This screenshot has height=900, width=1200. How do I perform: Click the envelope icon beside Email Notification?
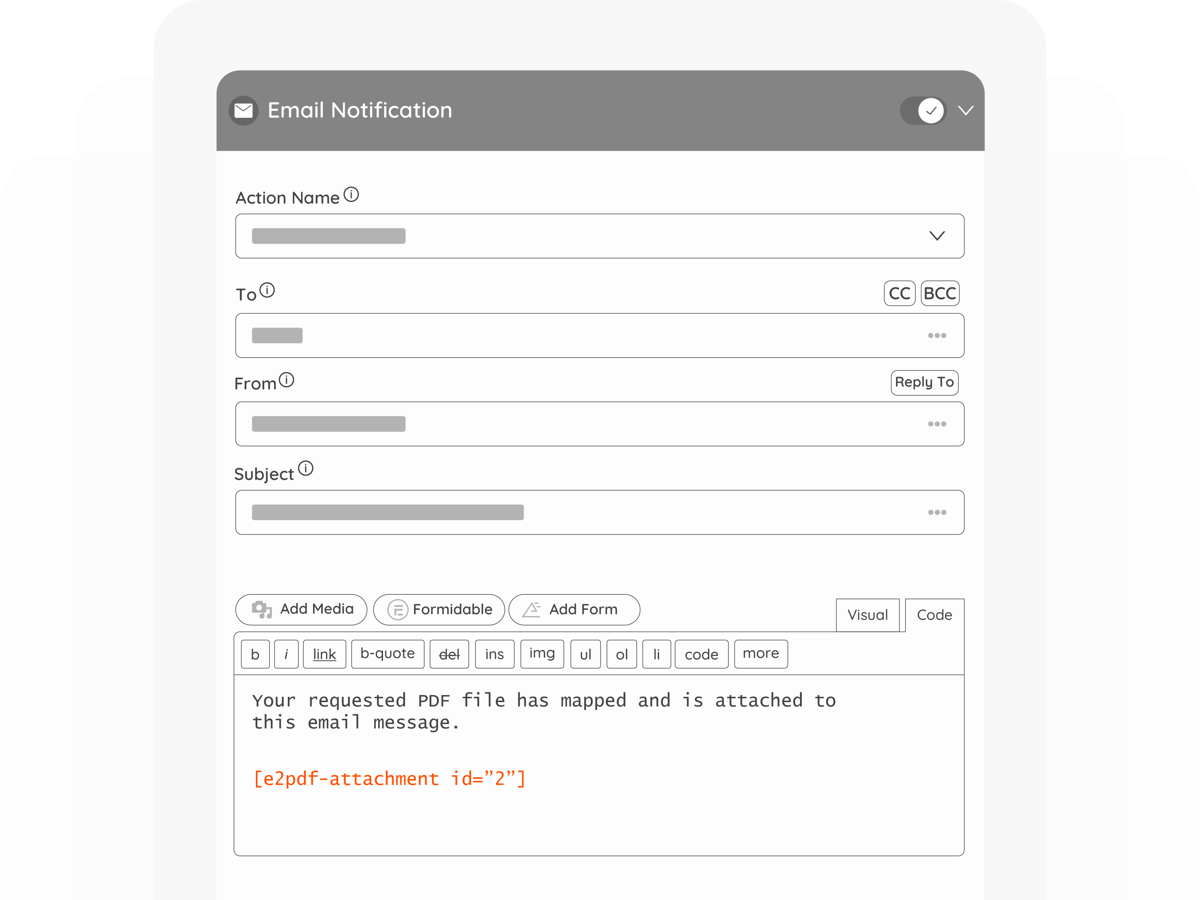click(x=243, y=111)
